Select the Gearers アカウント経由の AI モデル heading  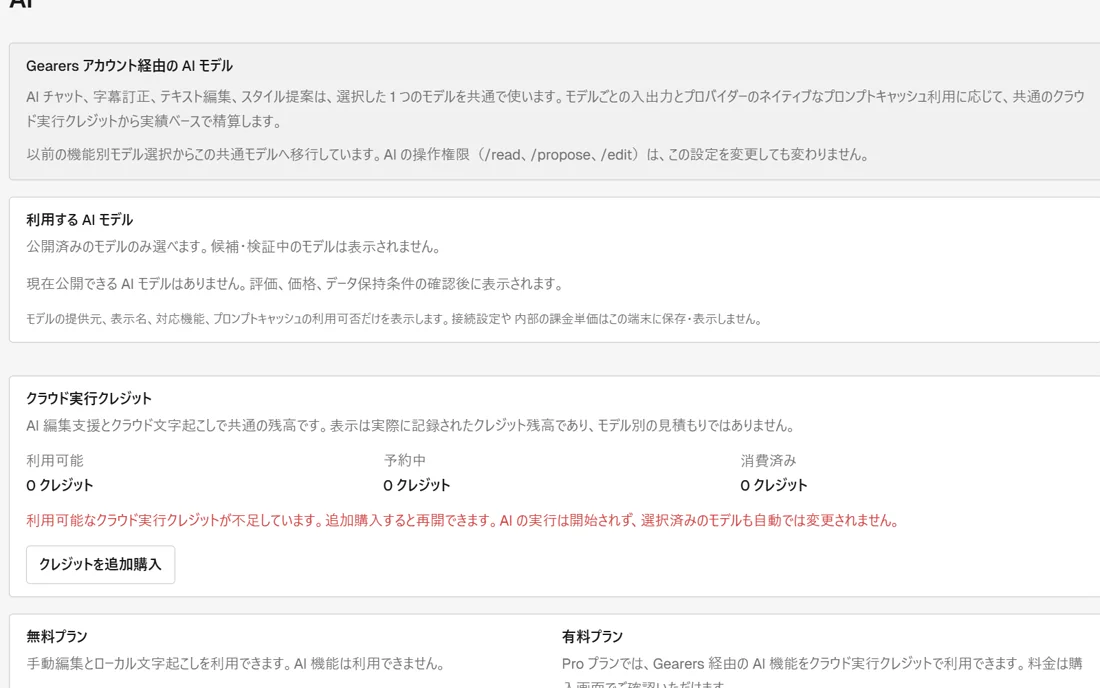pyautogui.click(x=129, y=66)
